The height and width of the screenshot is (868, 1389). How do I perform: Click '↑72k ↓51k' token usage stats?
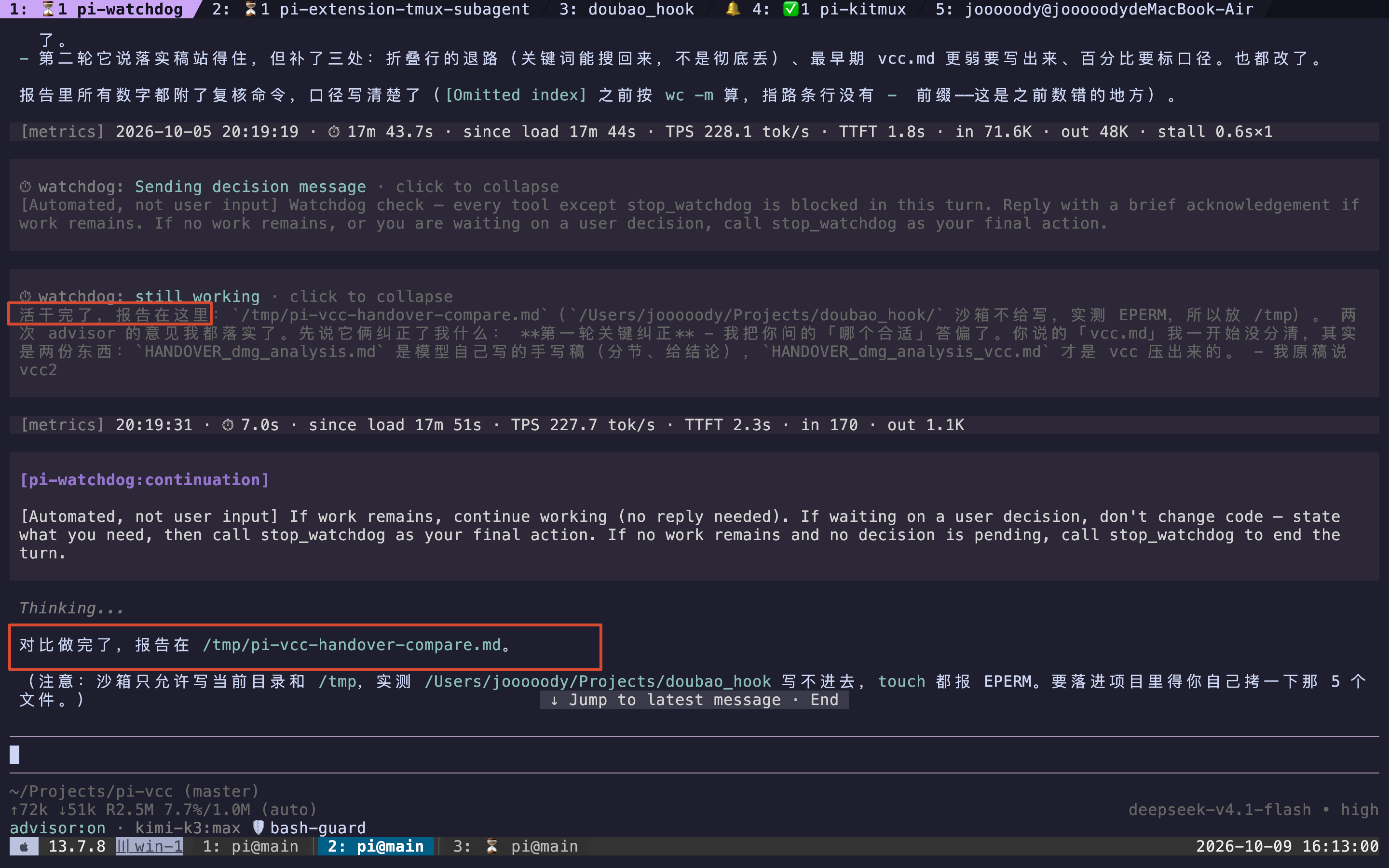click(x=54, y=810)
